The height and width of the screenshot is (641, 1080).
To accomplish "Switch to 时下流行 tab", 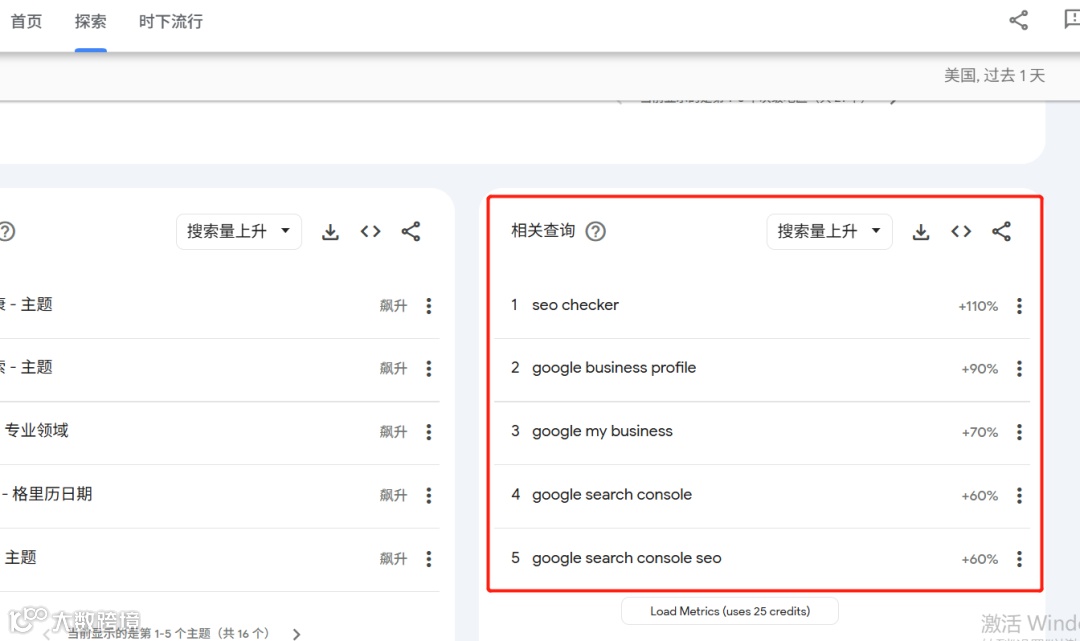I will click(x=171, y=21).
